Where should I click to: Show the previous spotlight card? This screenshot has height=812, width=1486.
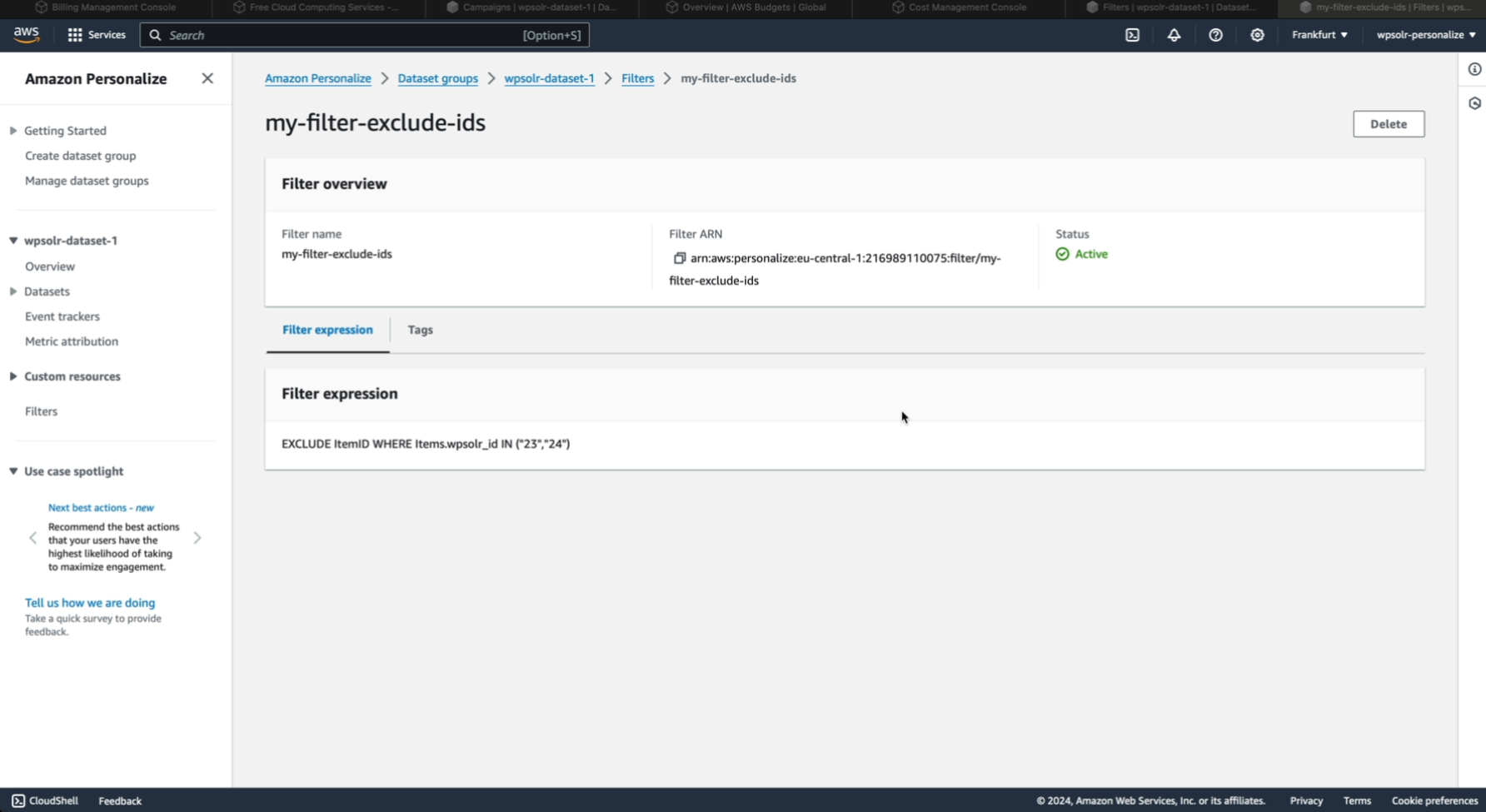32,538
